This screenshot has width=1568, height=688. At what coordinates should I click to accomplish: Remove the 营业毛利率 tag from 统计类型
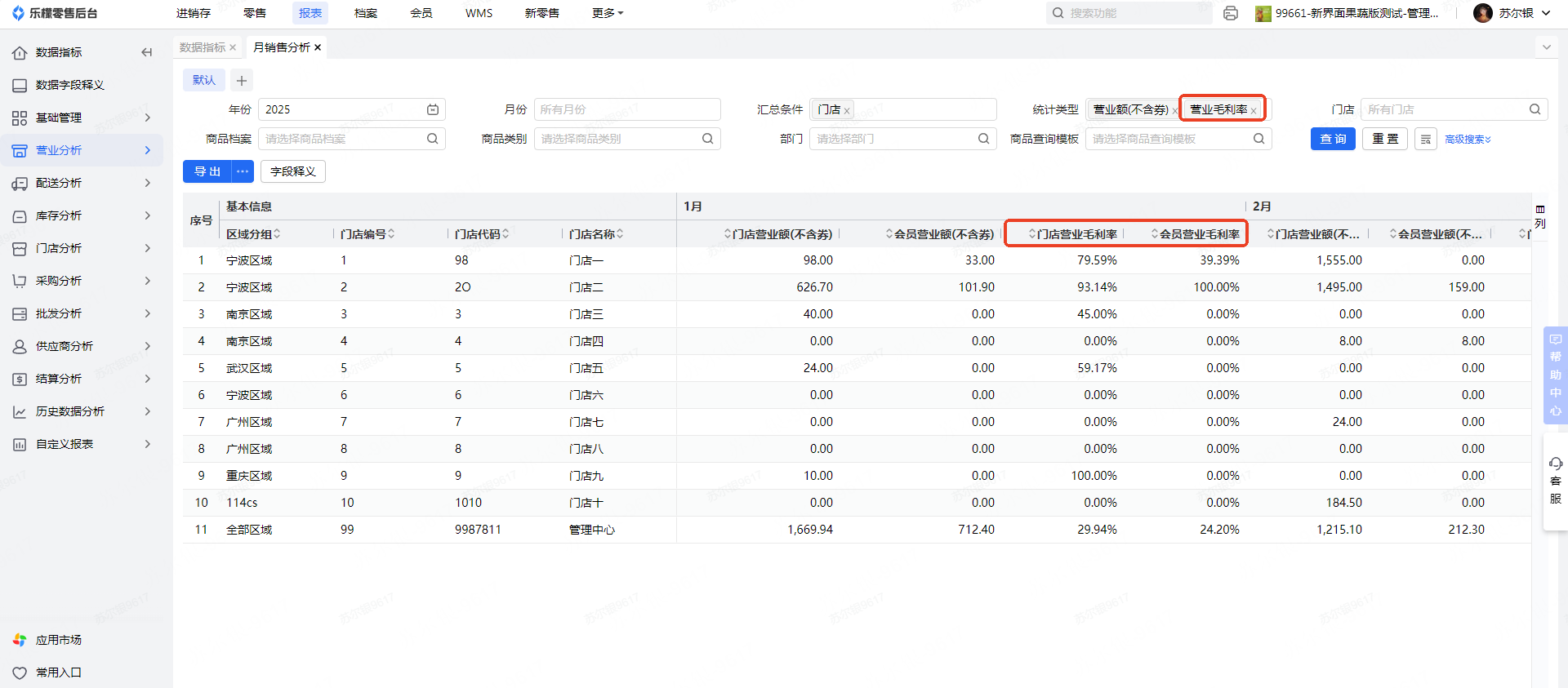pyautogui.click(x=1254, y=111)
